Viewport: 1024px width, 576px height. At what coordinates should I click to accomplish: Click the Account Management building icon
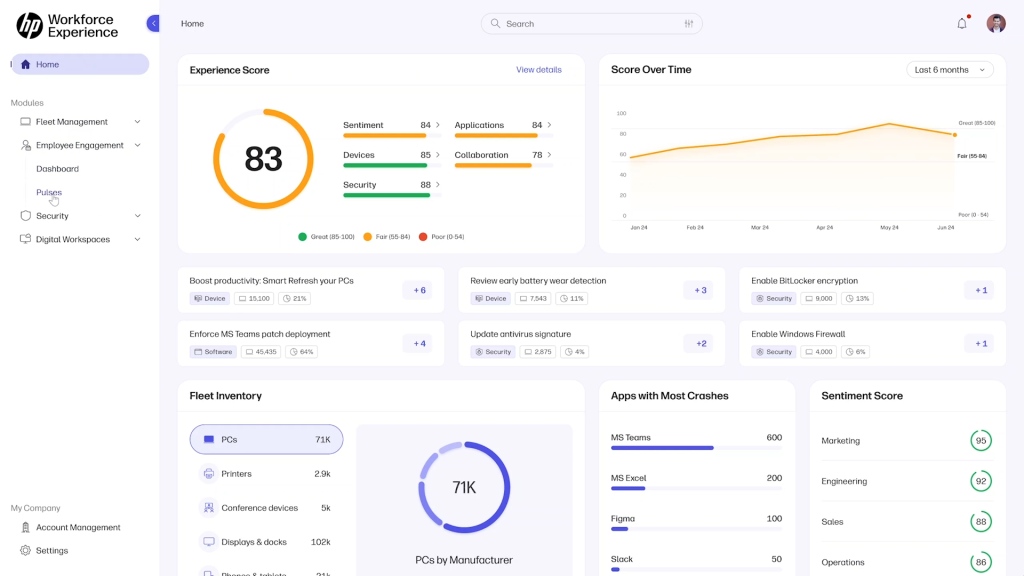point(25,527)
